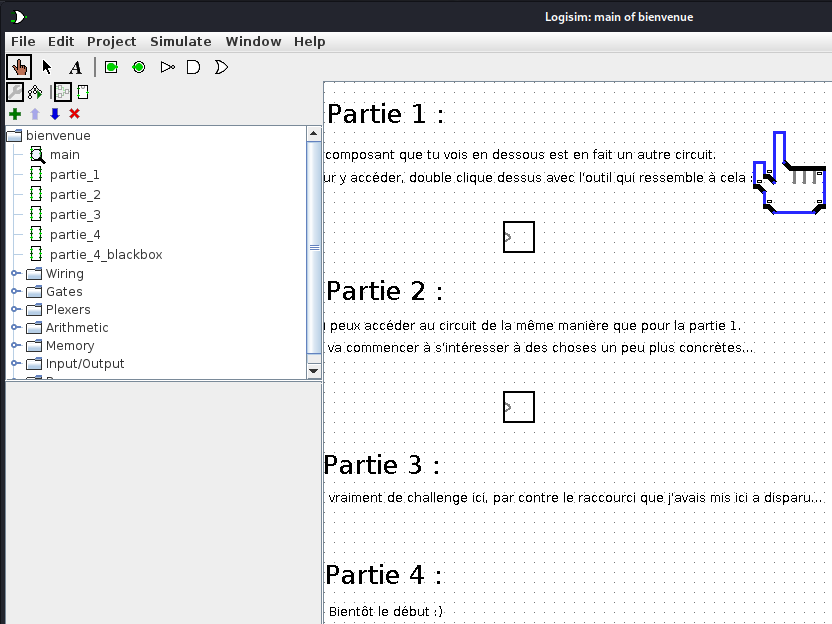Expand the Memory library folder
The image size is (832, 624).
tap(15, 346)
